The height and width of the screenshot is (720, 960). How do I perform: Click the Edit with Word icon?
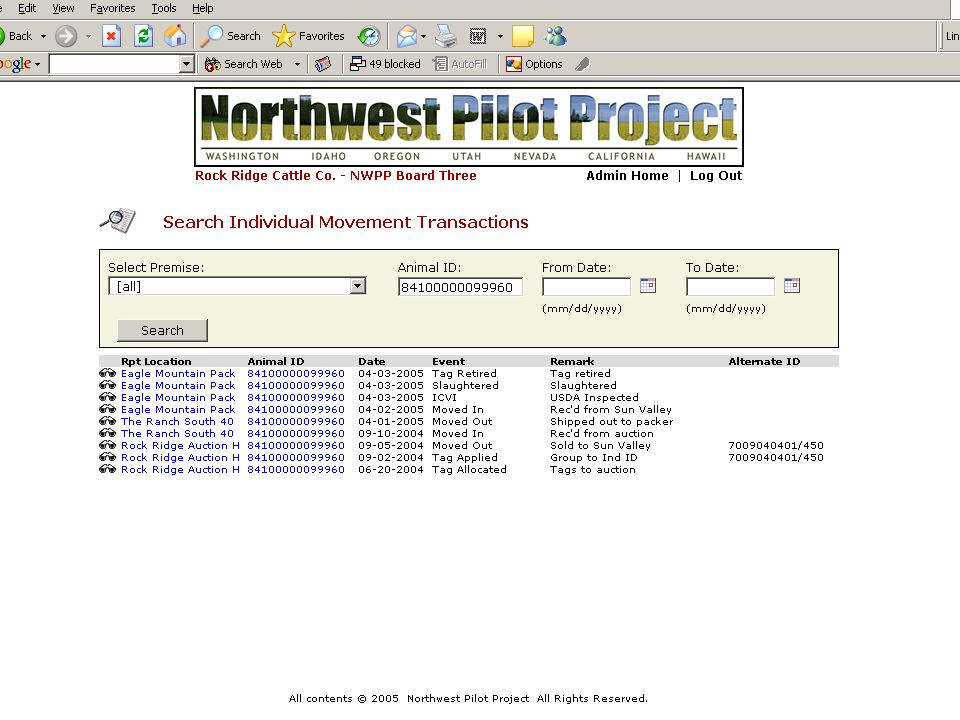[478, 36]
